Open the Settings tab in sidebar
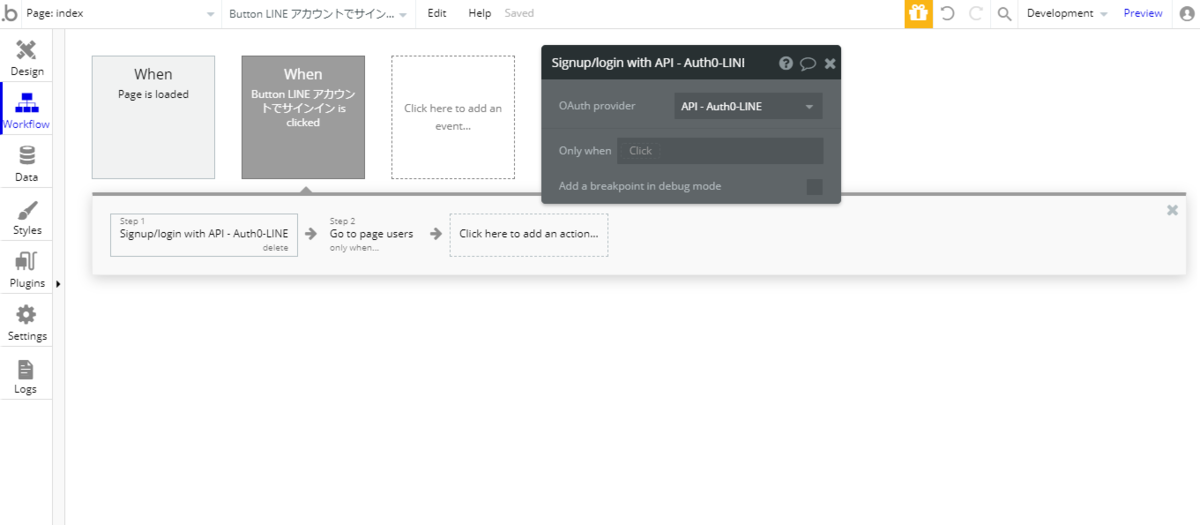This screenshot has width=1200, height=525. [27, 323]
